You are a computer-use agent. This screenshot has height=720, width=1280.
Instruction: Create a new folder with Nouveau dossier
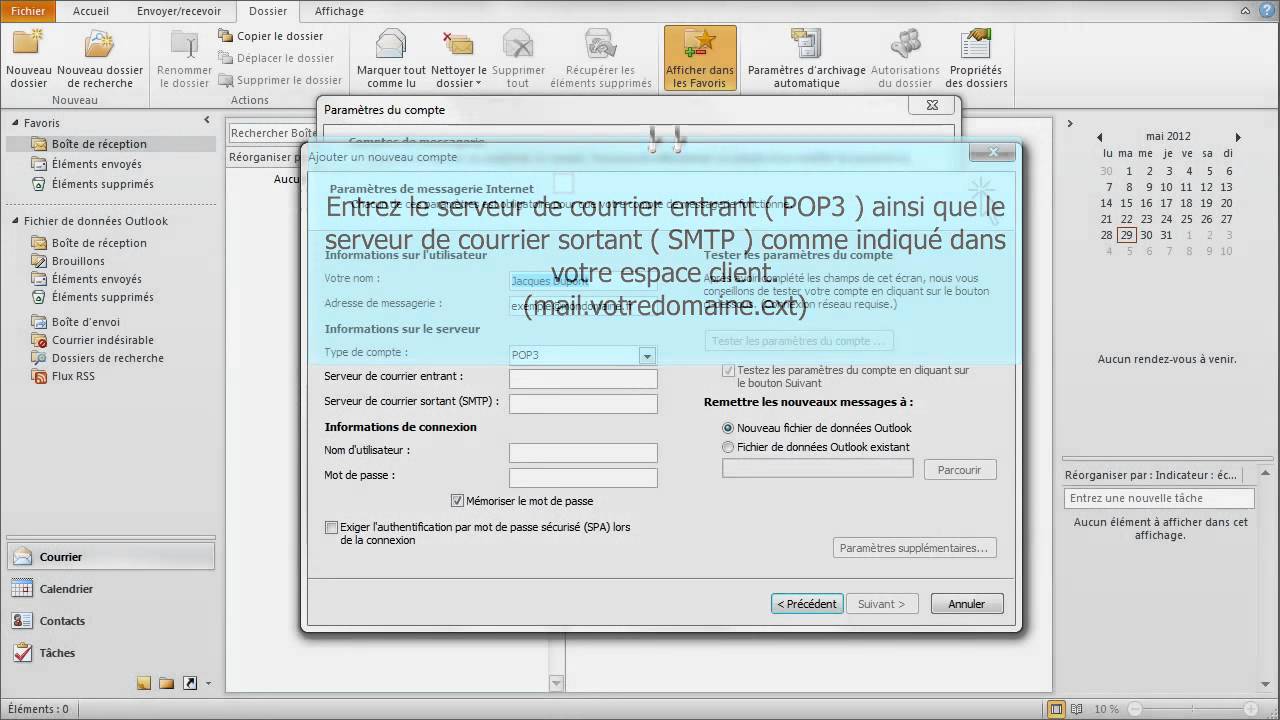29,60
